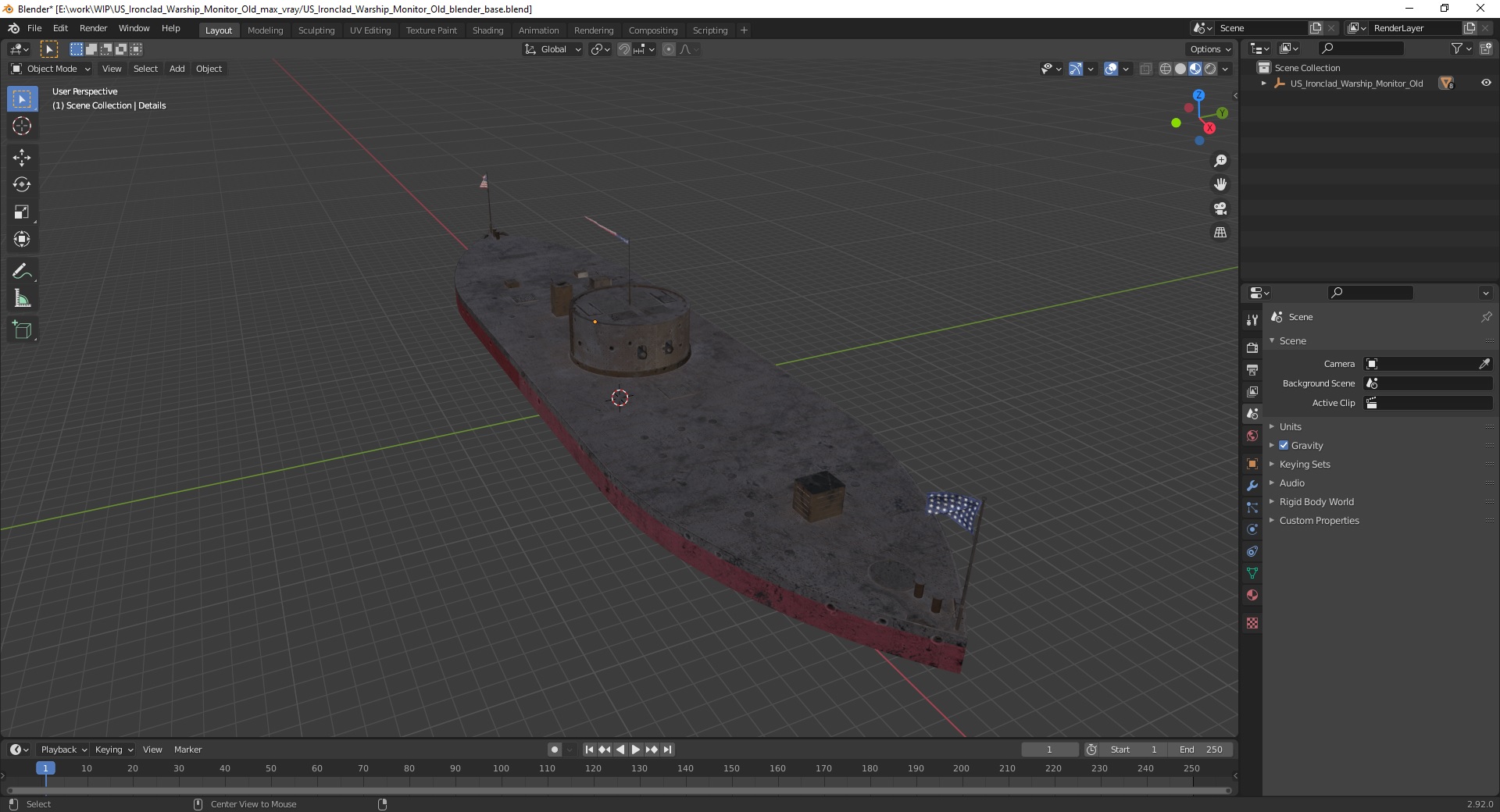Click the Zoom view icon
Viewport: 1500px width, 812px height.
[1220, 161]
